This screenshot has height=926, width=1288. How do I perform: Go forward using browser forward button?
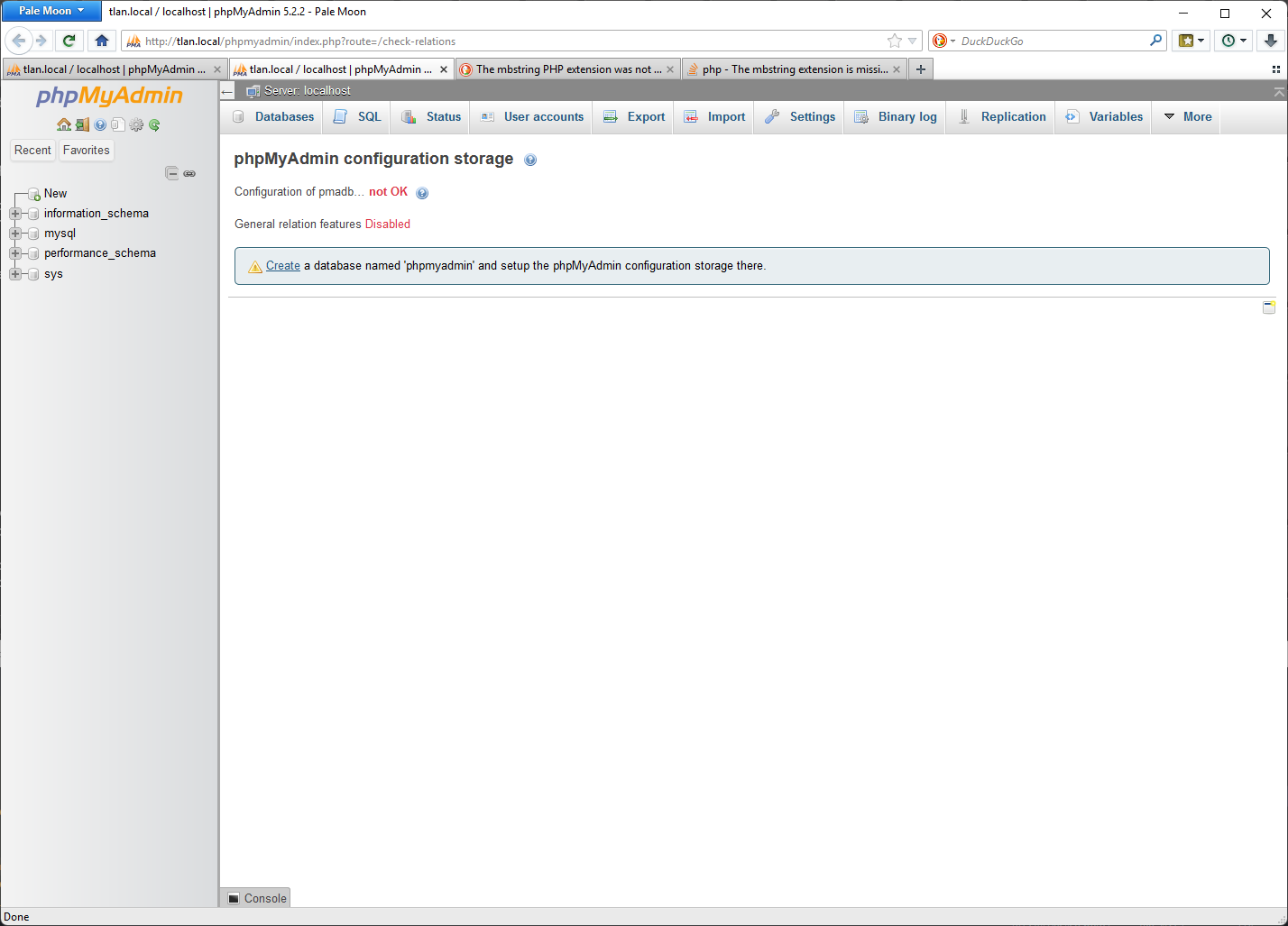point(41,41)
